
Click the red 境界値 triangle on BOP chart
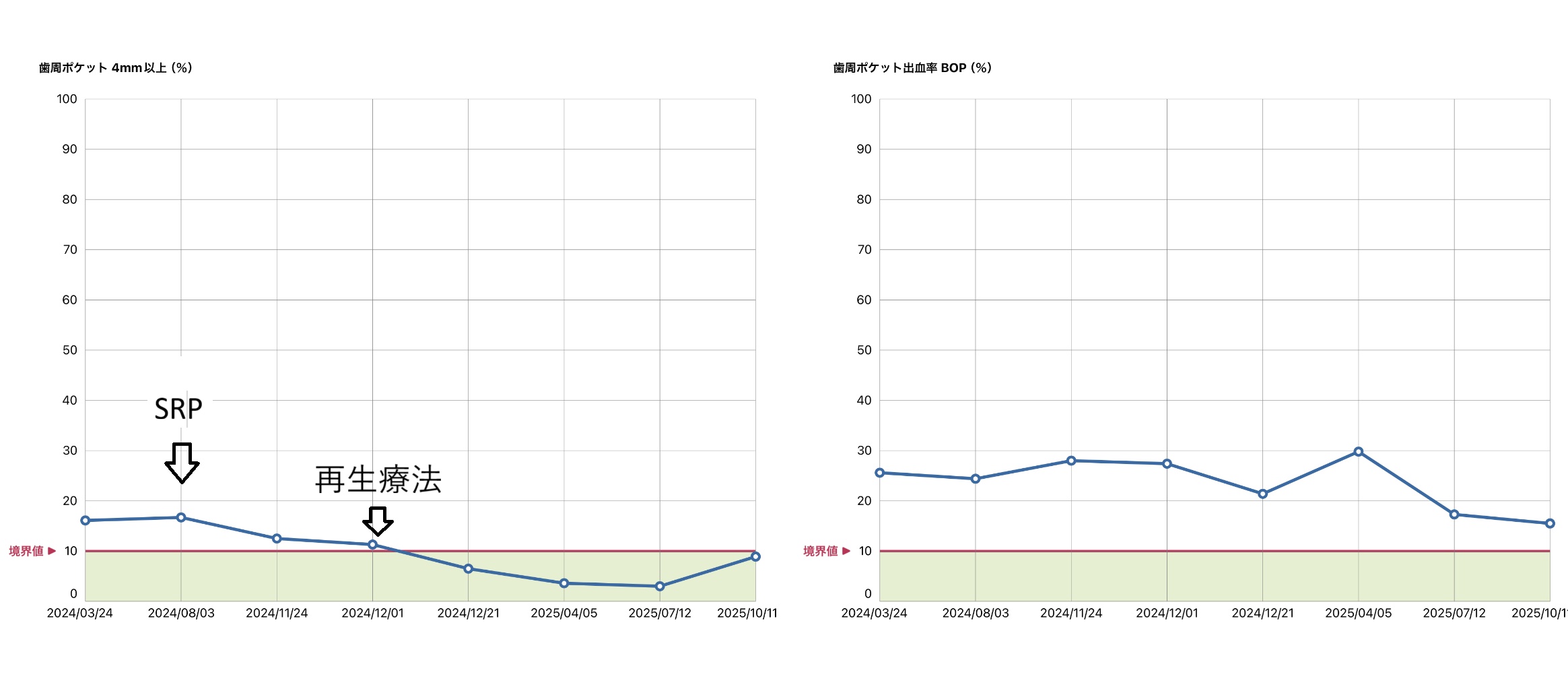point(846,552)
